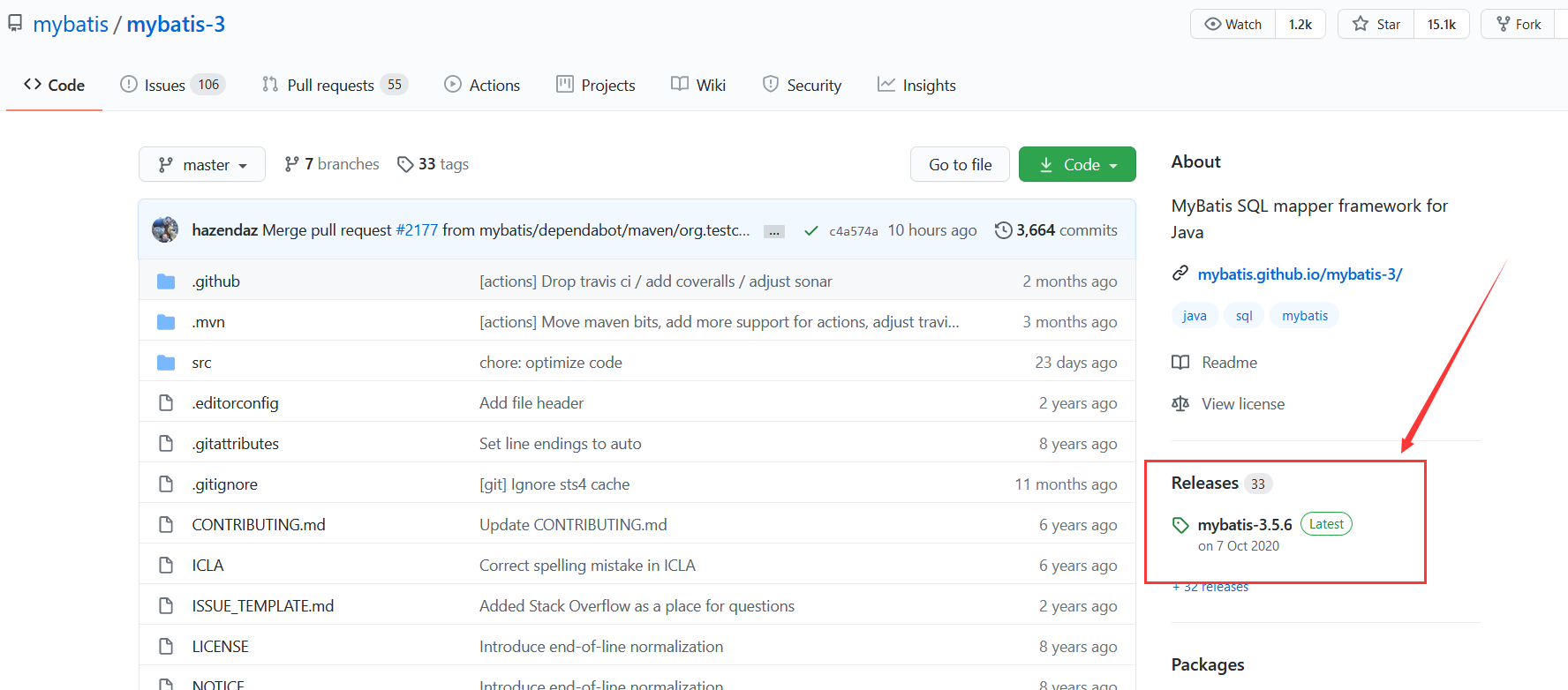The width and height of the screenshot is (1568, 690).
Task: Open the Insights tab
Action: [916, 85]
